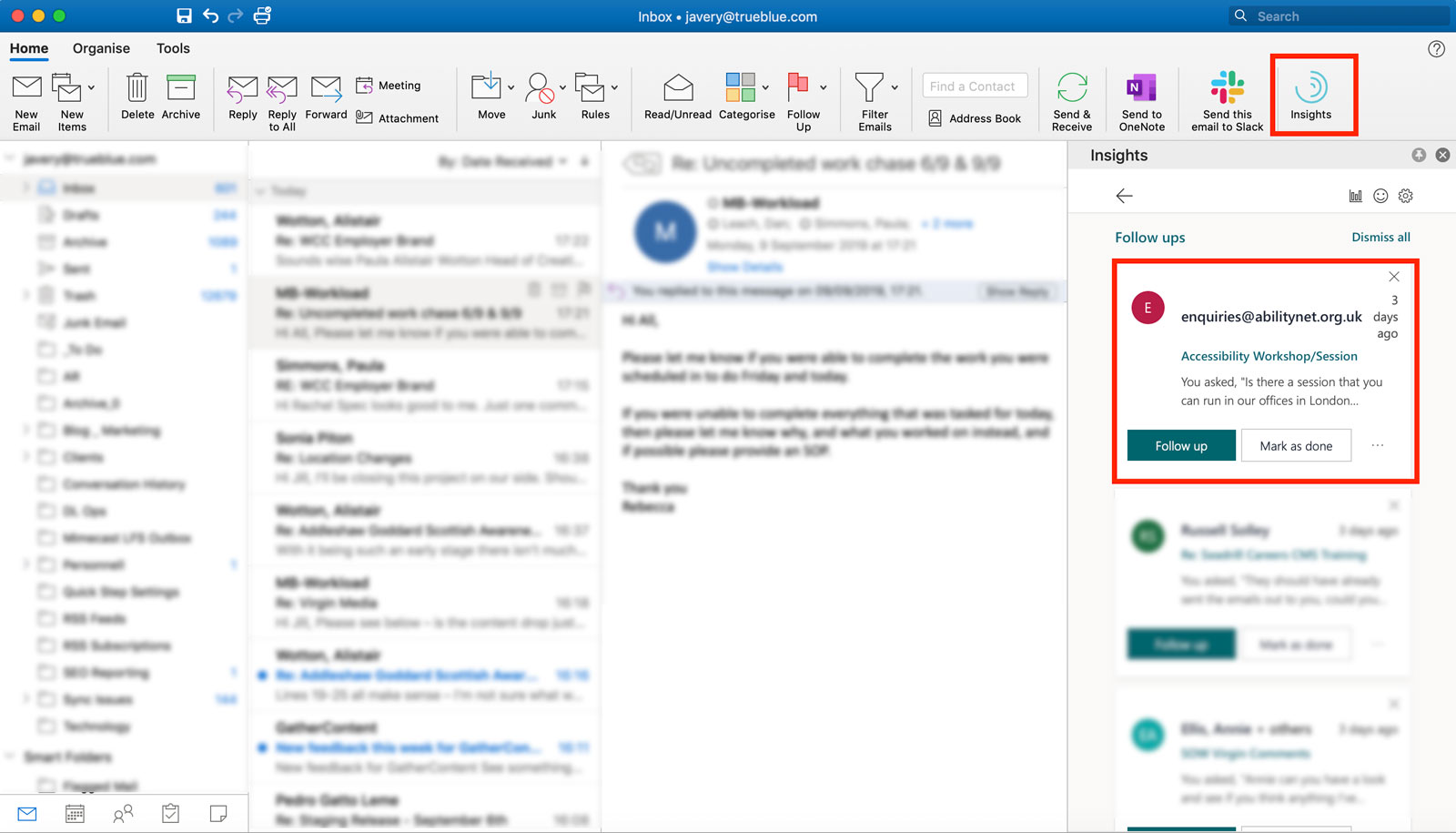Toggle Read/Unread status of message

678,89
